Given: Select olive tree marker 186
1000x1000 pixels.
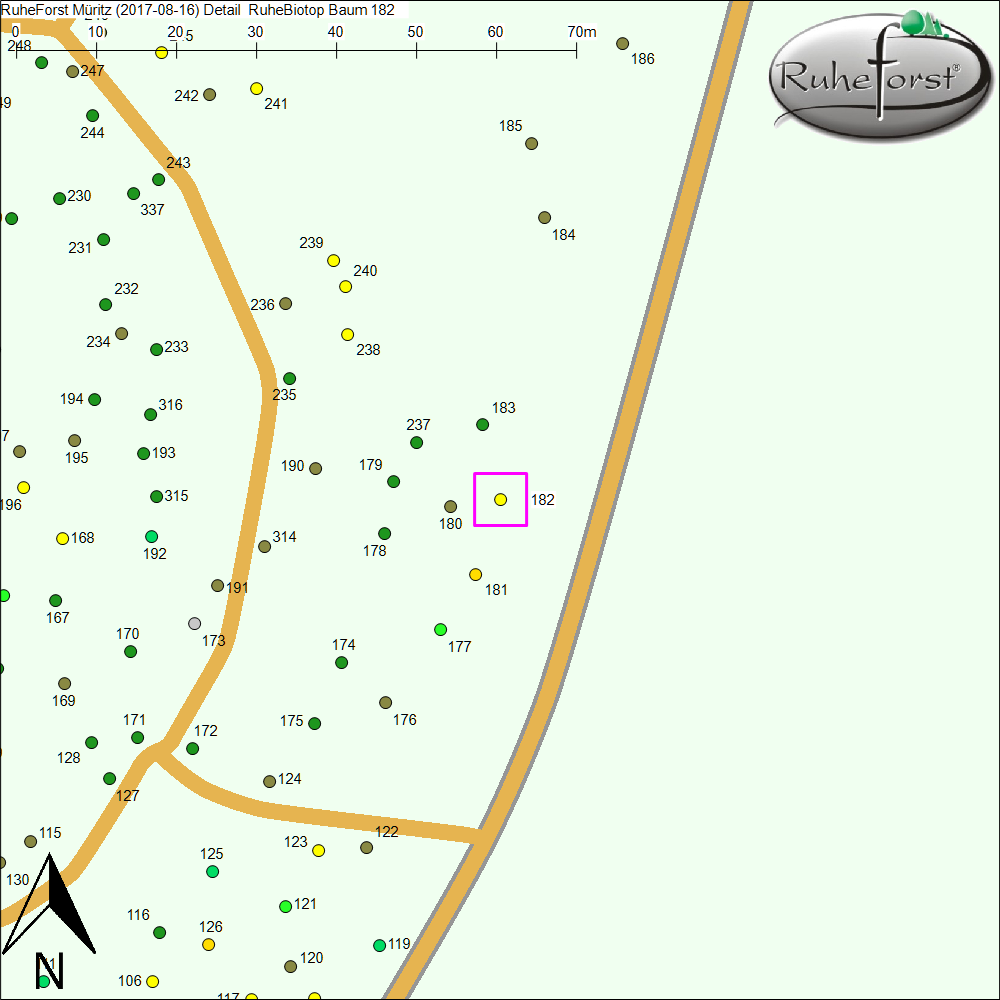Looking at the screenshot, I should pyautogui.click(x=622, y=44).
